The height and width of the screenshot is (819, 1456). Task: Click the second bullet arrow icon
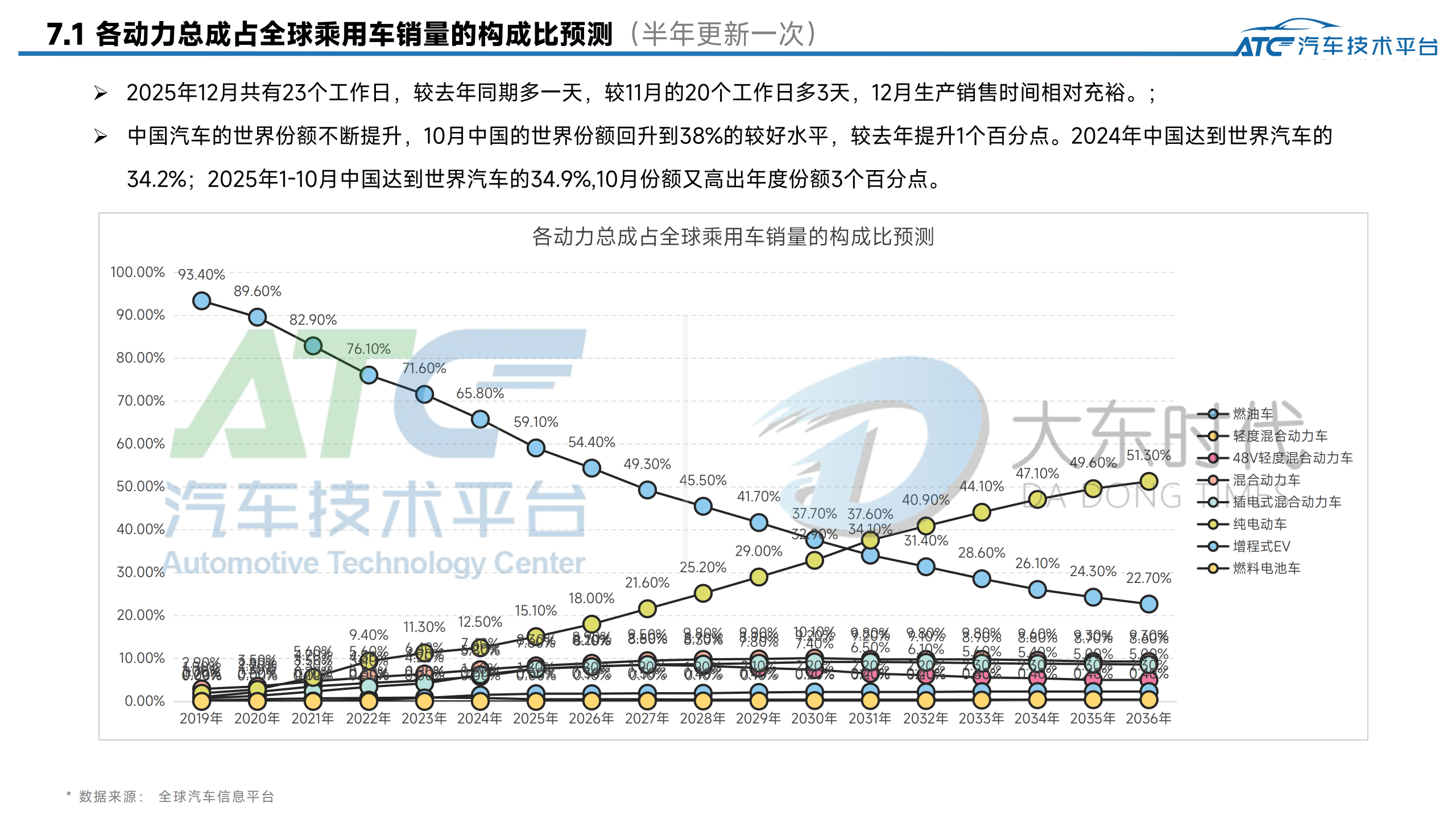101,136
